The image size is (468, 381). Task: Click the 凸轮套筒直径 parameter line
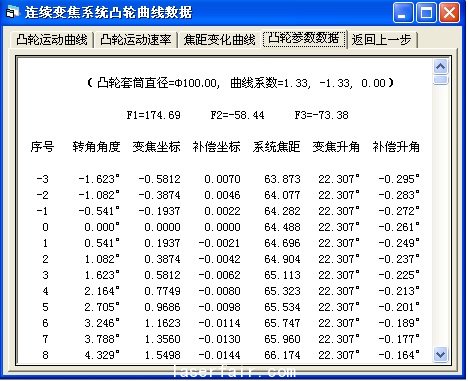pyautogui.click(x=240, y=83)
